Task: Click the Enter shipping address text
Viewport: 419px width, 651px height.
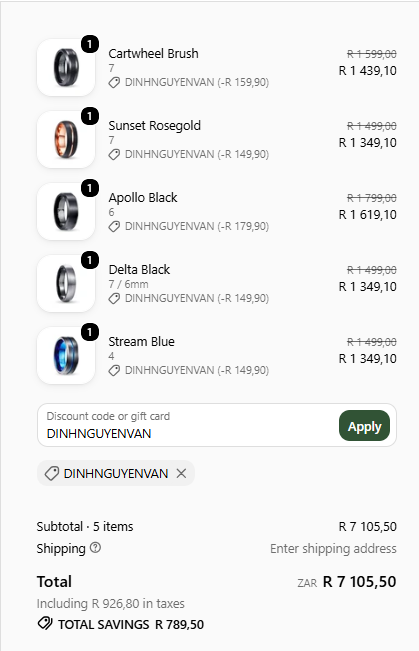Action: point(333,548)
